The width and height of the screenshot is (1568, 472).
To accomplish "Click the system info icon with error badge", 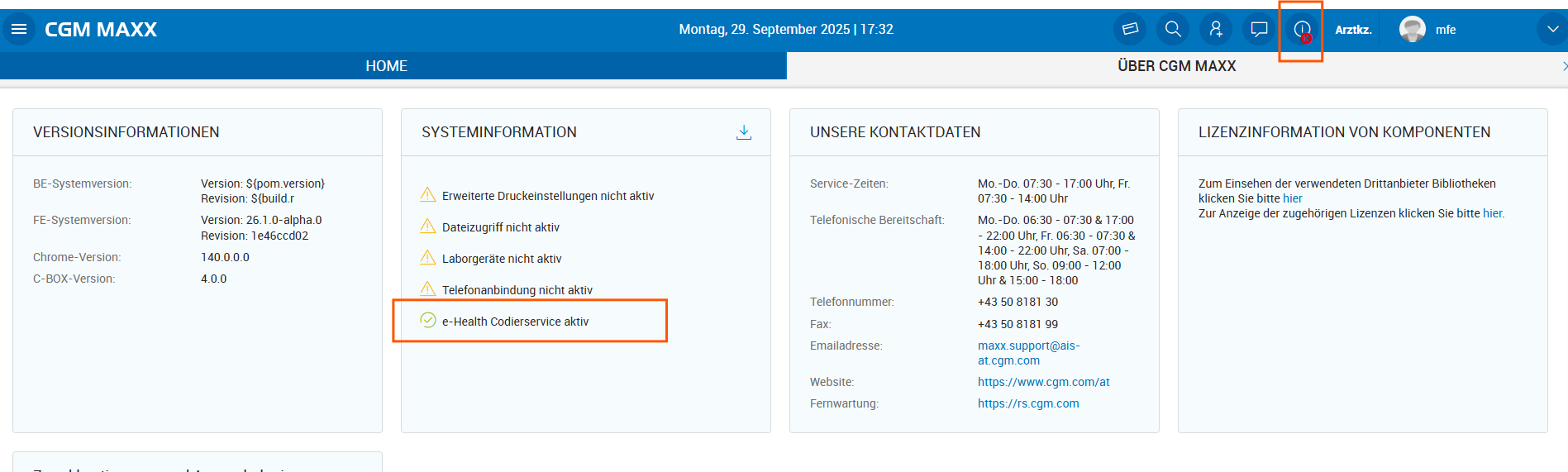I will point(1302,31).
